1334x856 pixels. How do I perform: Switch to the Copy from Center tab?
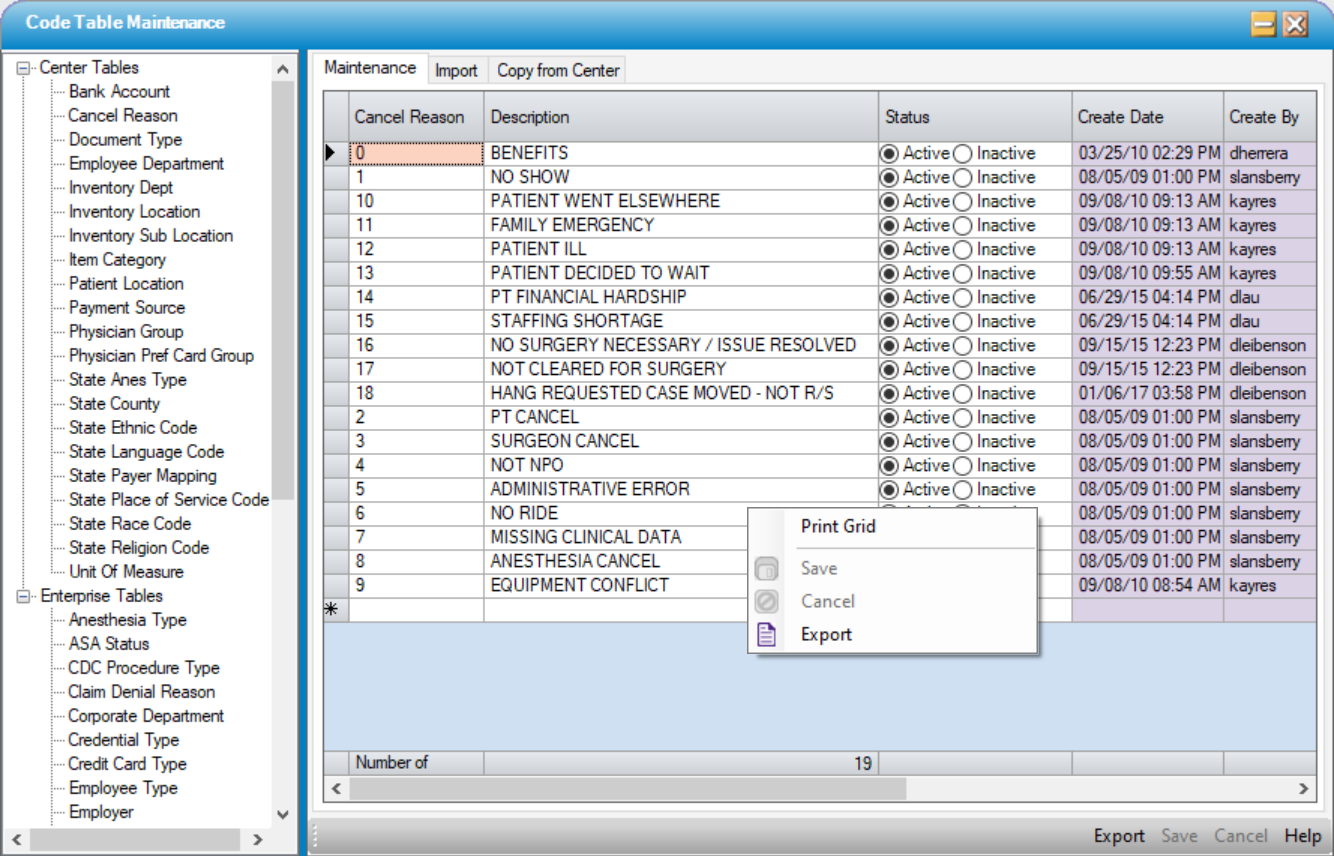coord(558,70)
